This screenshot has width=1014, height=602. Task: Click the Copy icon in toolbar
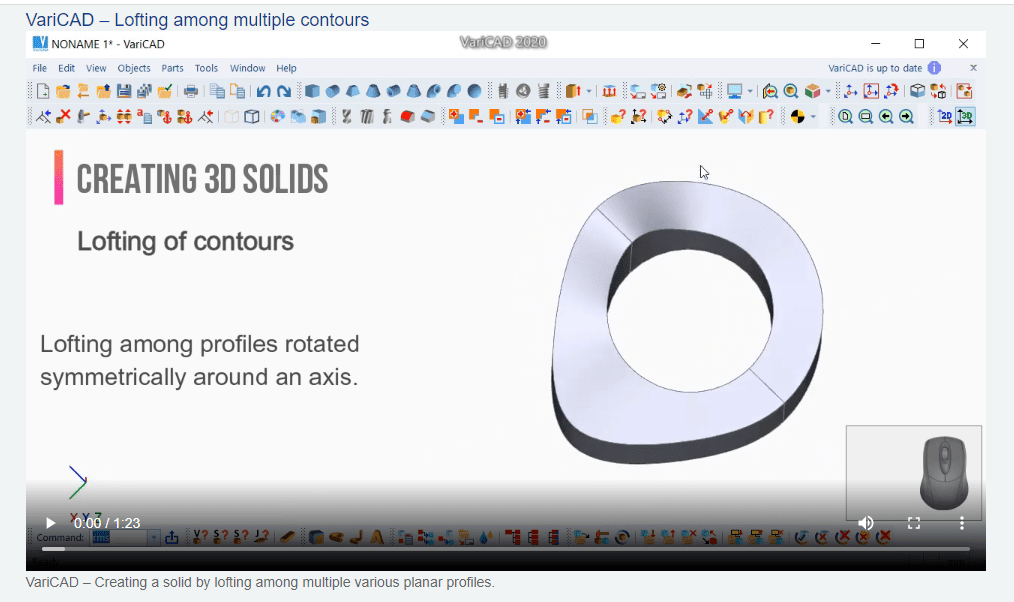click(x=217, y=91)
